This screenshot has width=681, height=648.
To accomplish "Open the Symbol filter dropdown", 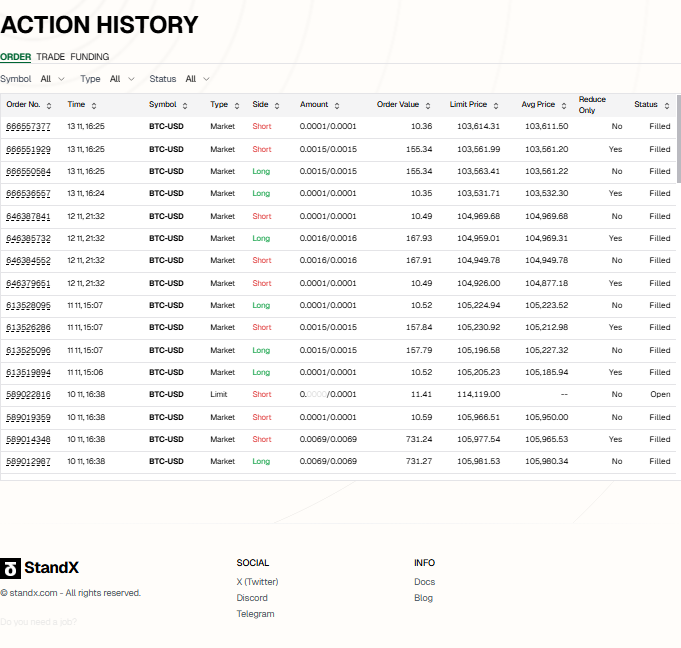I will point(53,79).
